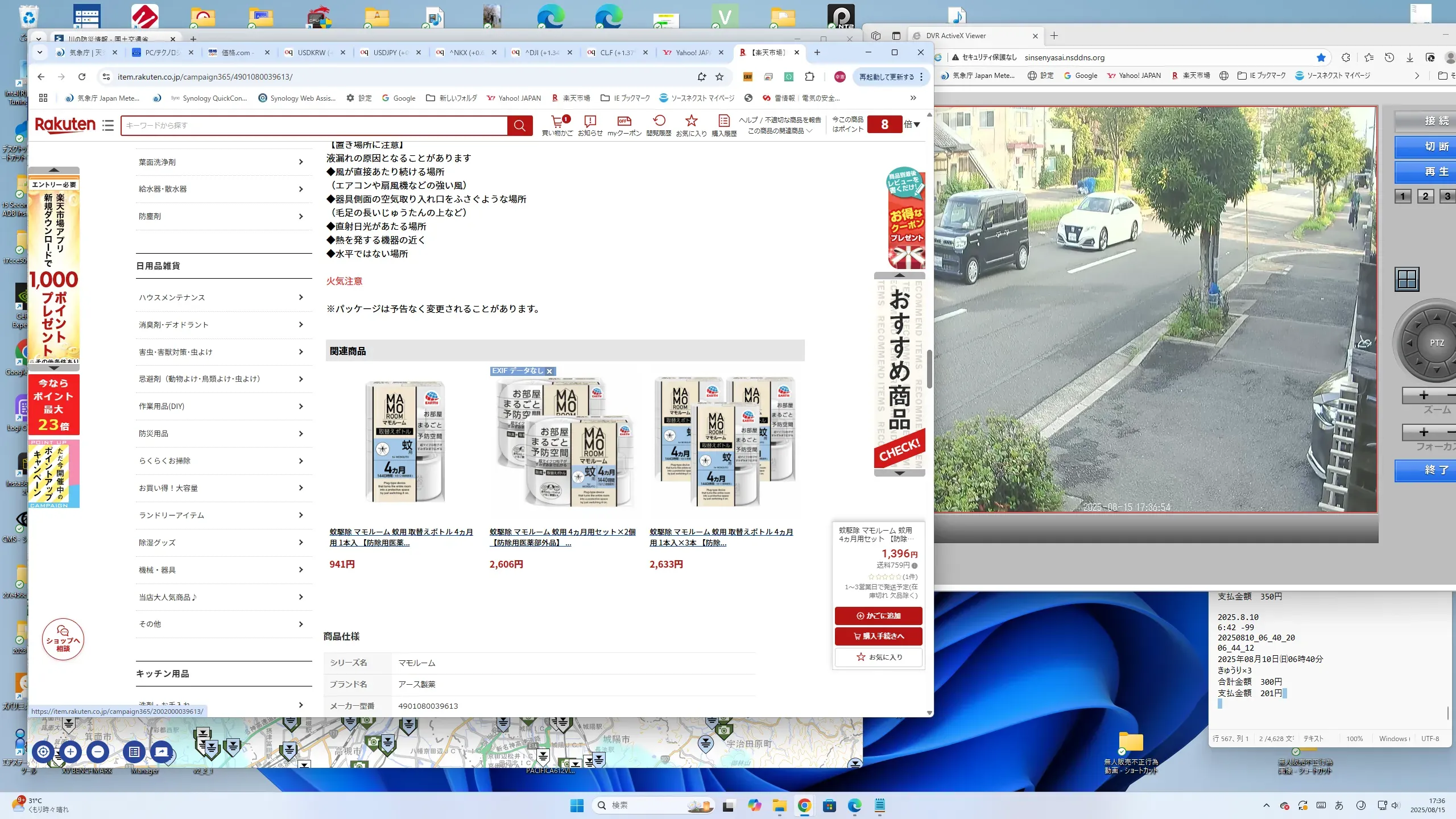
Task: Click the ズーム plus zoom control
Action: (x=1424, y=395)
